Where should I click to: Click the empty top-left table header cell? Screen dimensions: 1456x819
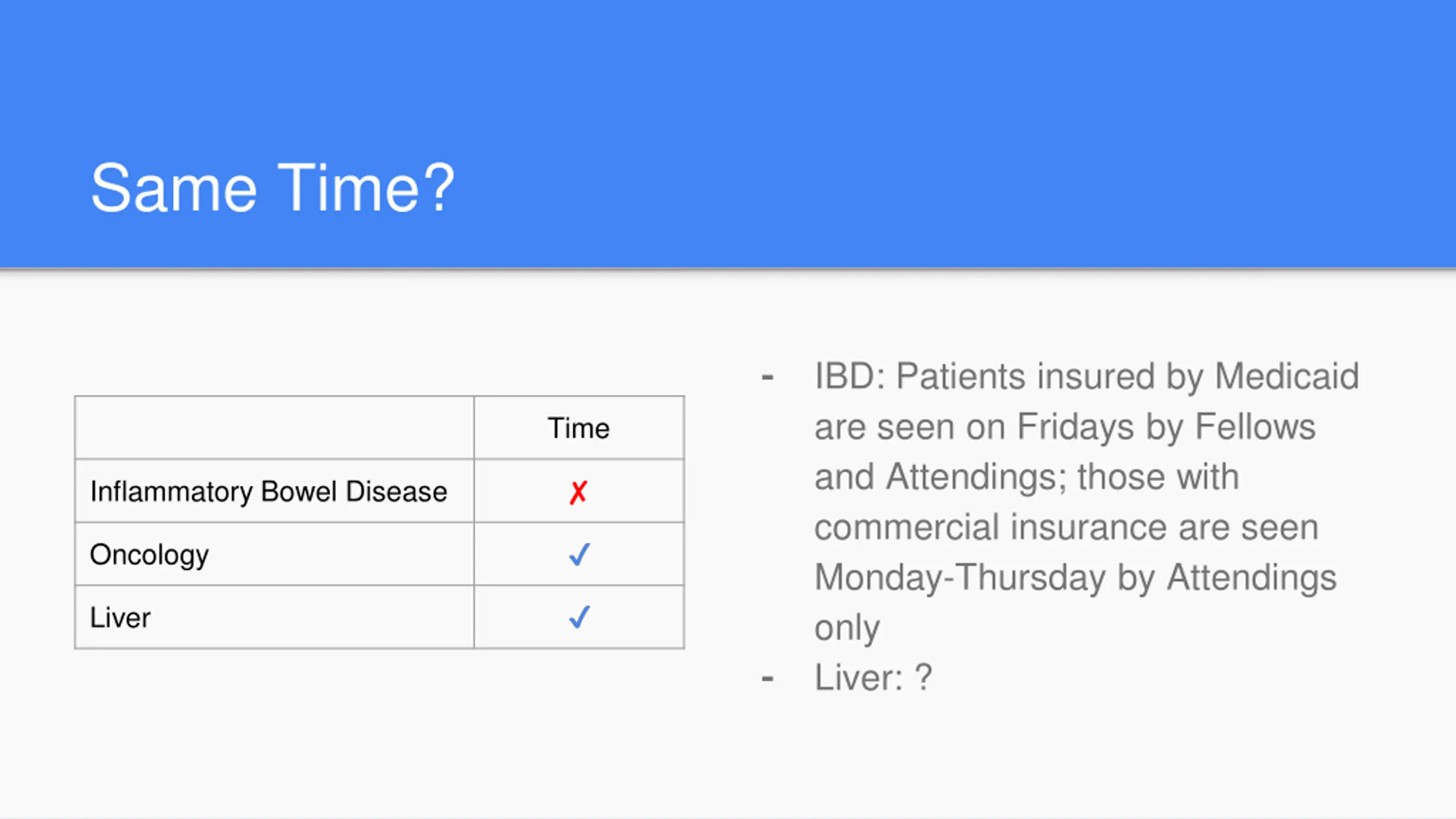[275, 428]
